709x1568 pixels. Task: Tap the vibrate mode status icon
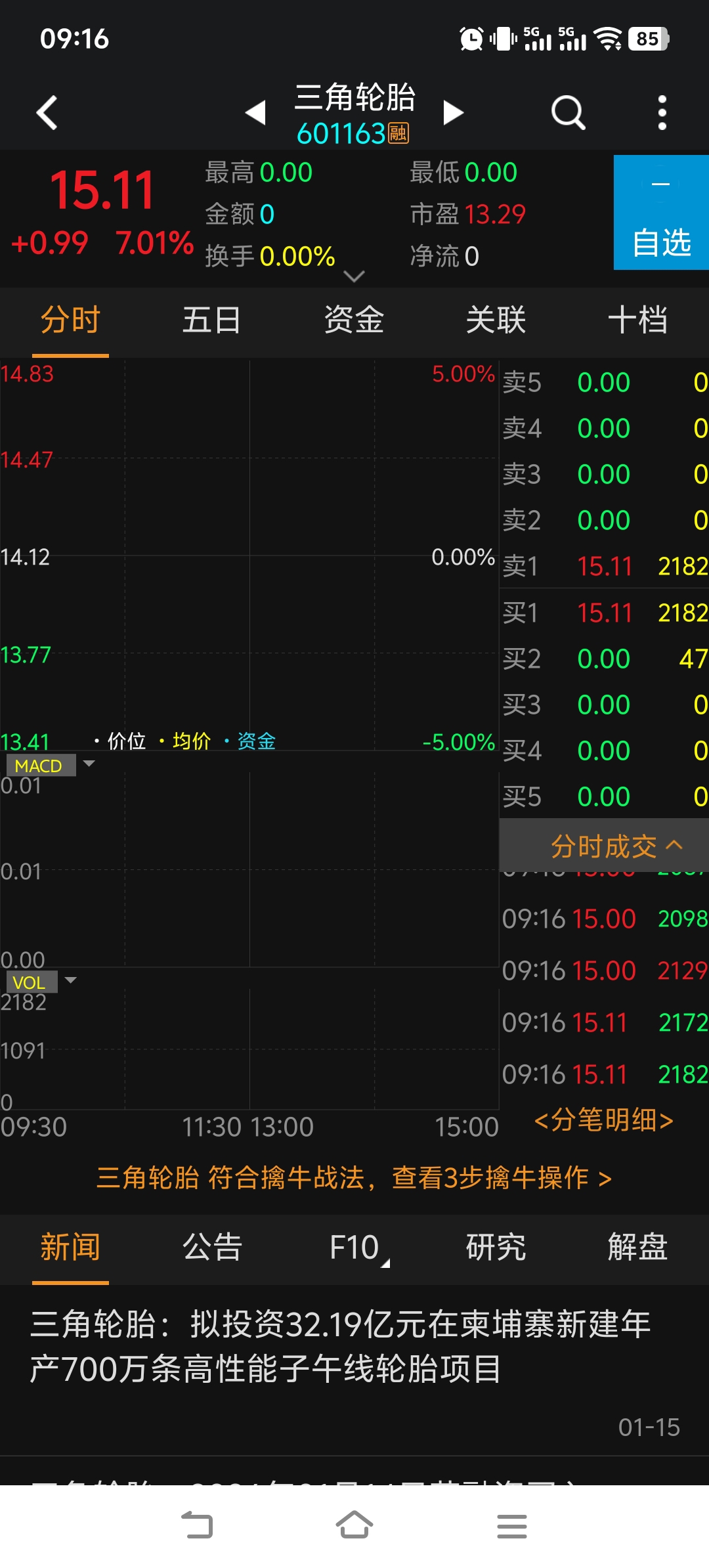coord(504,39)
